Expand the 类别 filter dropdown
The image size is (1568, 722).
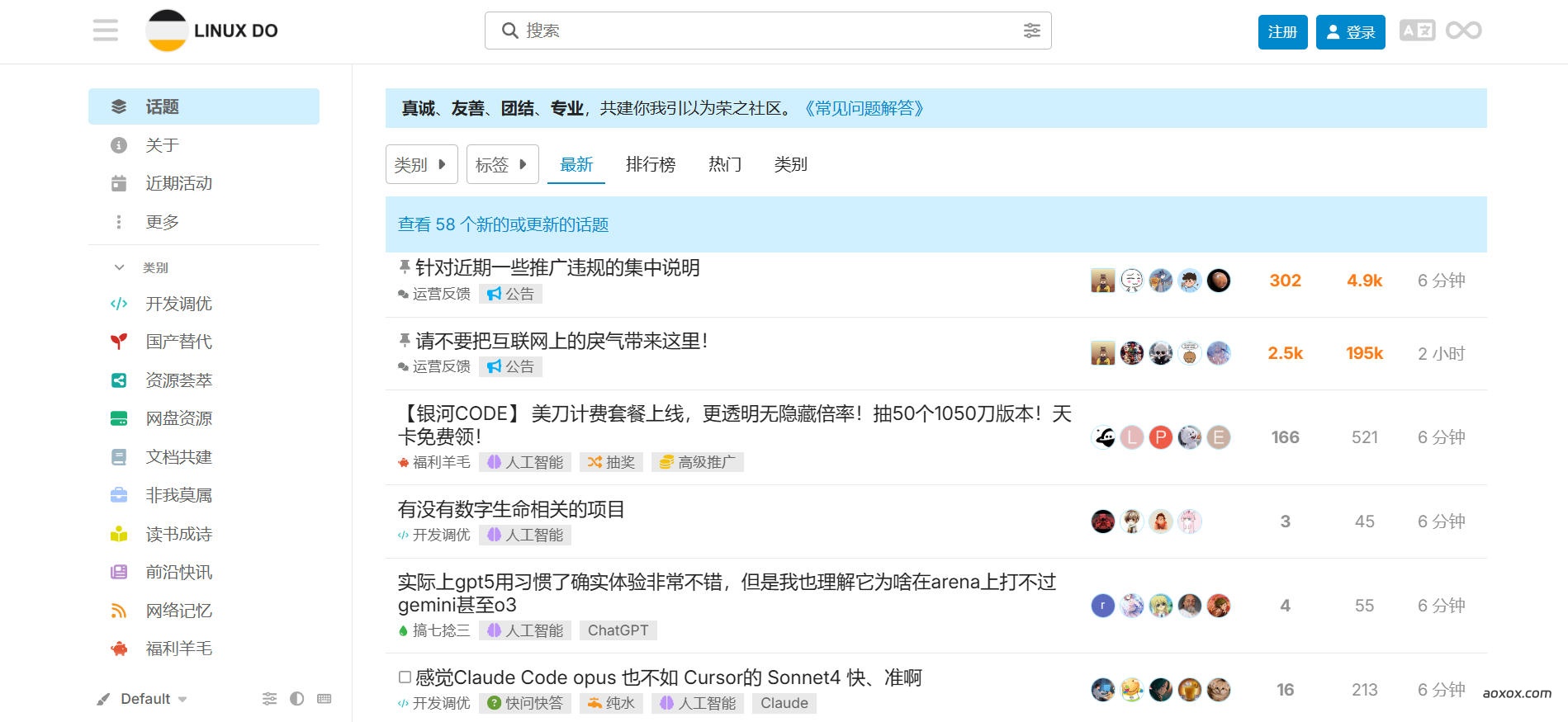(x=421, y=164)
